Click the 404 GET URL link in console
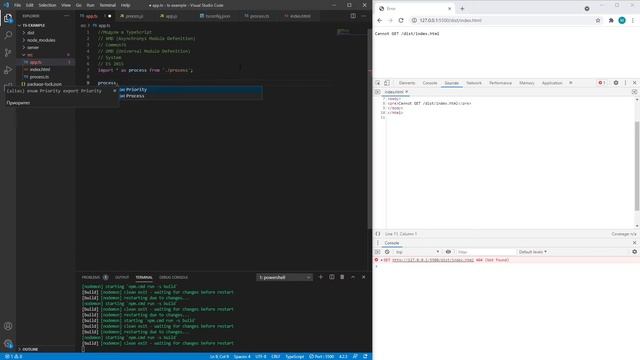640x360 pixels. [x=433, y=260]
